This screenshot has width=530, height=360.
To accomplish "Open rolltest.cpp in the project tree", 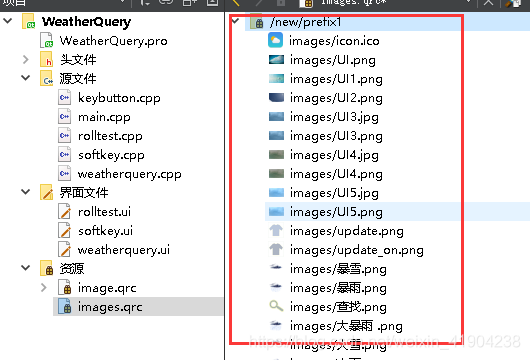I will coord(110,136).
